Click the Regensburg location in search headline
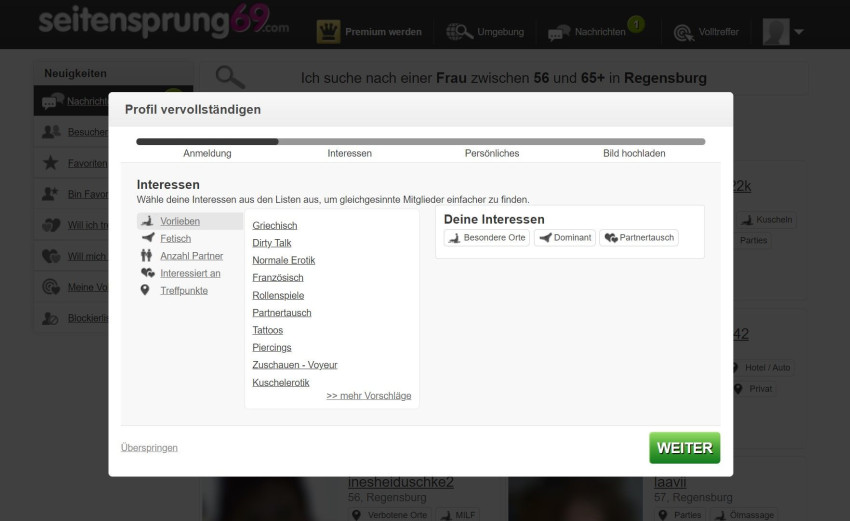 [665, 78]
